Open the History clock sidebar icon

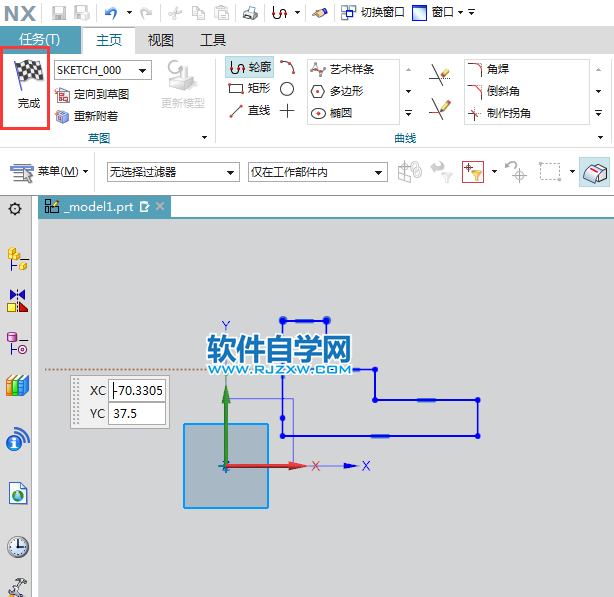(18, 547)
